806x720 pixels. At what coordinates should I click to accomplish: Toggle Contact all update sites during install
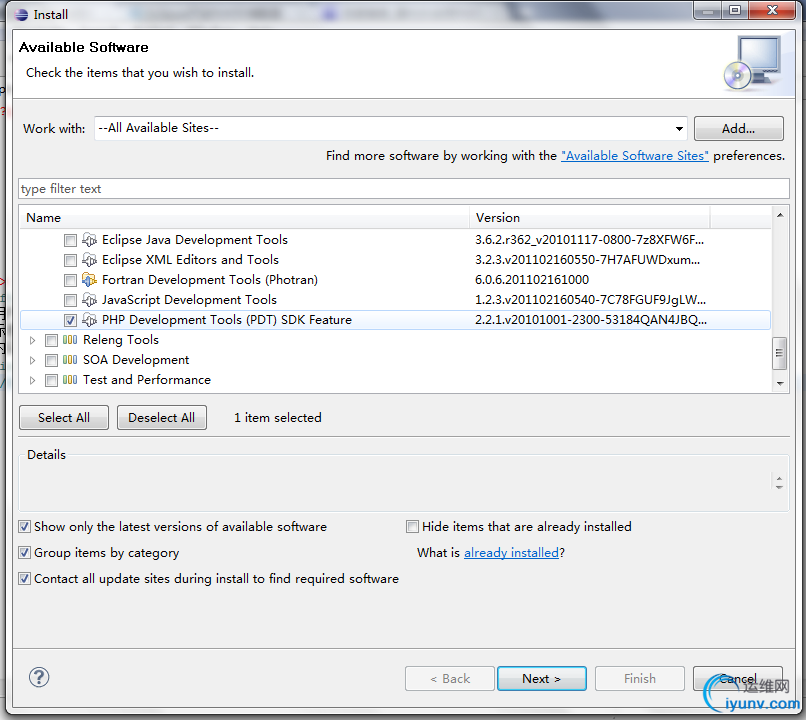point(24,579)
